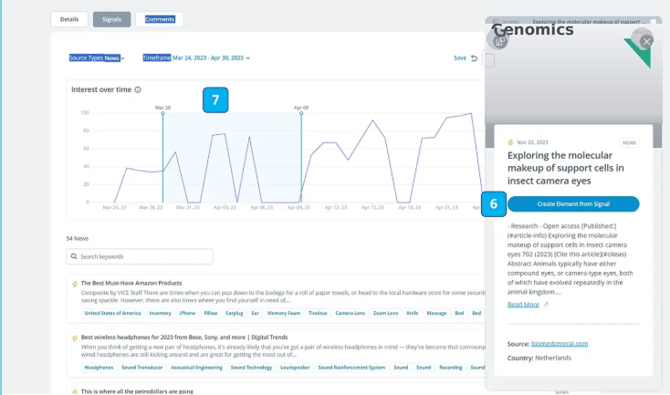Viewport: 670px width, 395px height.
Task: Select the Zoom Lens tag
Action: pyautogui.click(x=385, y=313)
